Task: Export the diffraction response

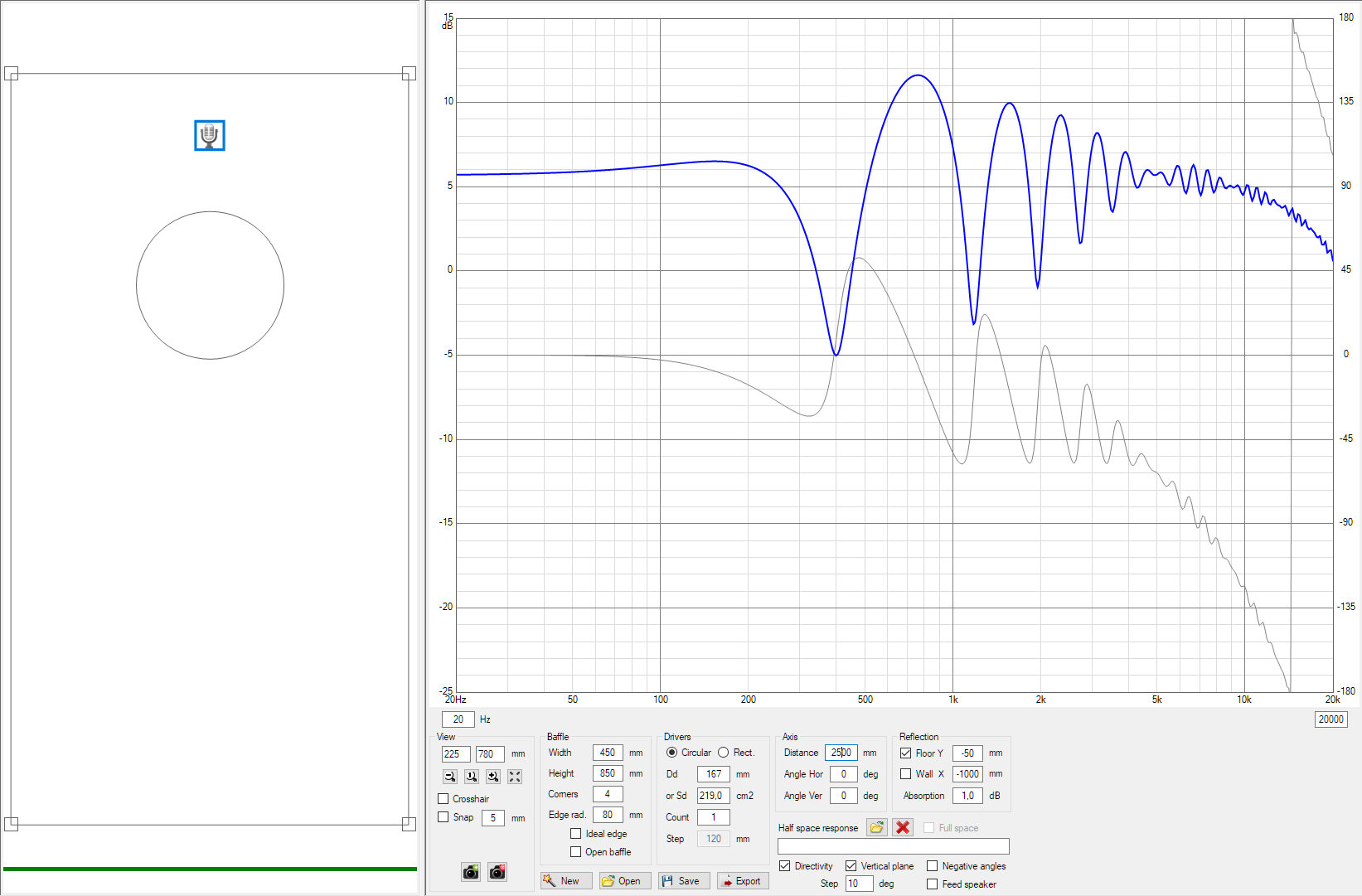Action: pyautogui.click(x=743, y=881)
